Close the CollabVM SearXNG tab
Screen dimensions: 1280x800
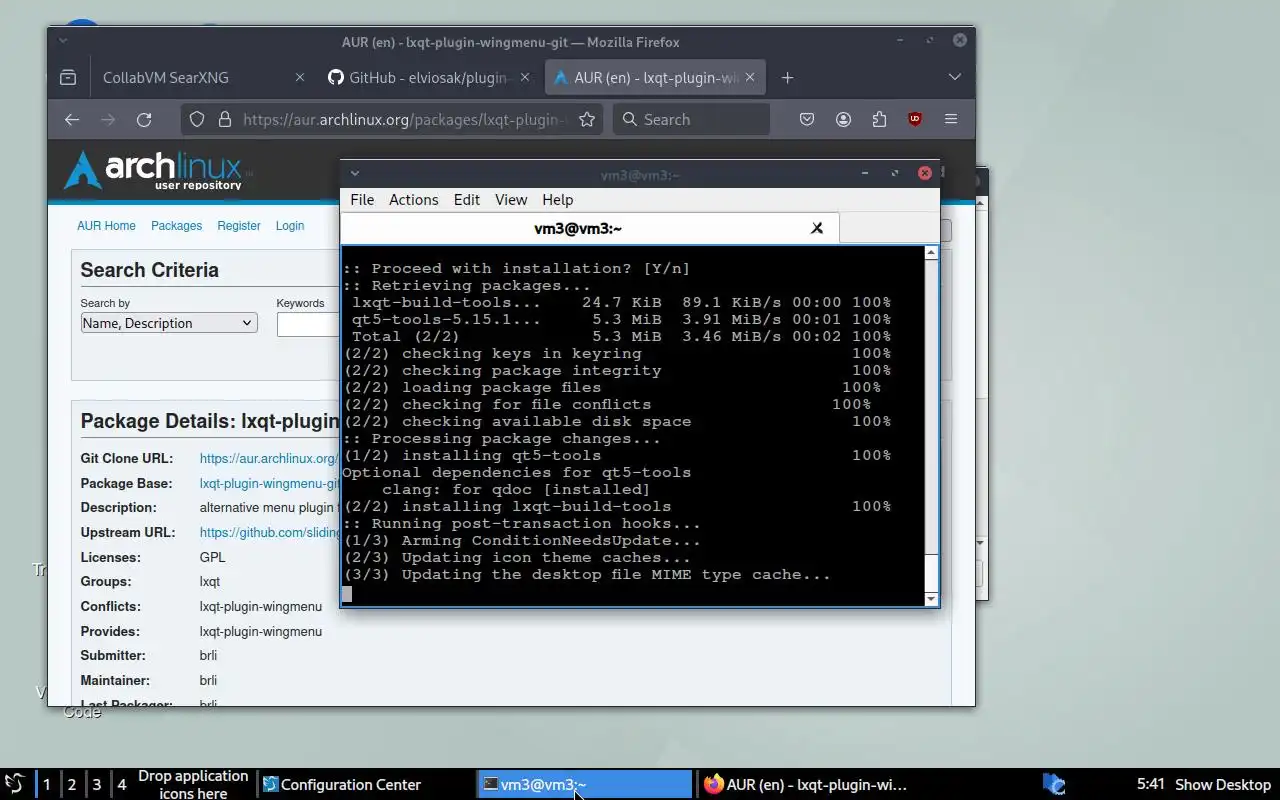(299, 77)
